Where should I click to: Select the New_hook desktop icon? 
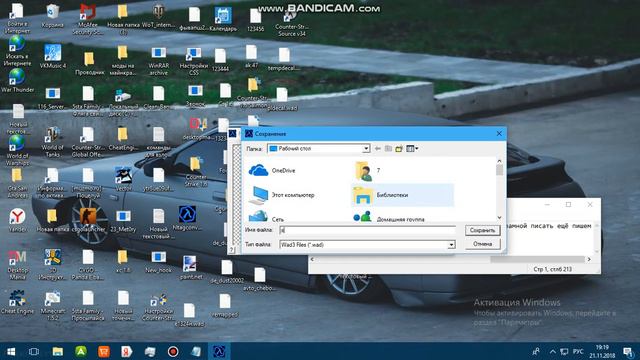pos(158,261)
